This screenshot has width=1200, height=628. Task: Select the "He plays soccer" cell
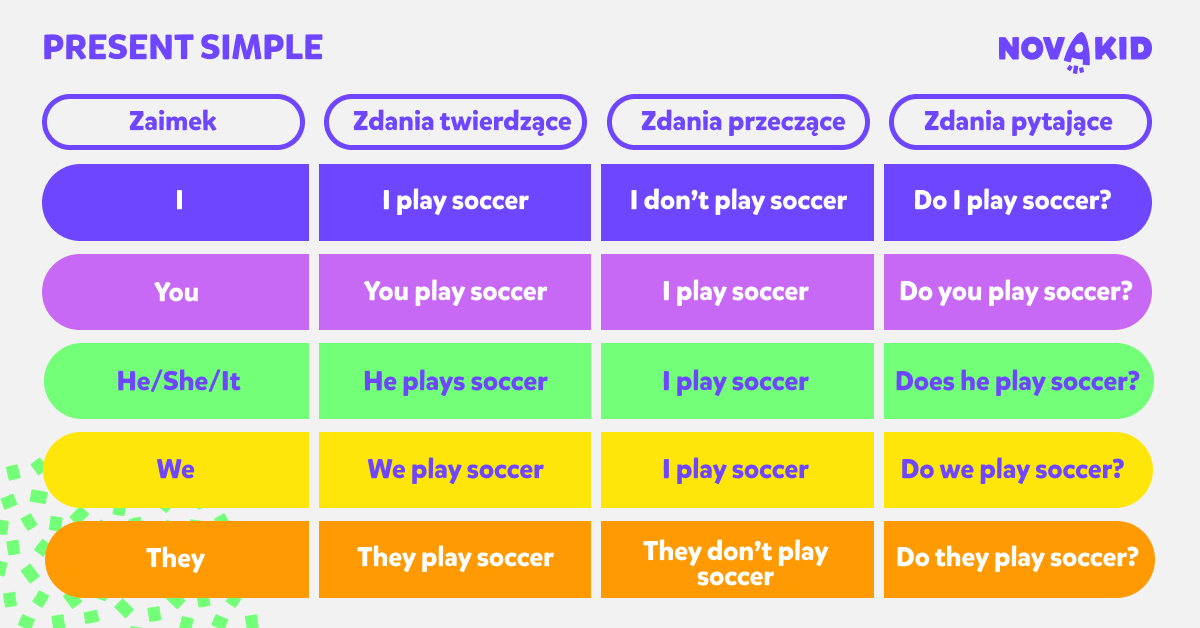[x=455, y=381]
